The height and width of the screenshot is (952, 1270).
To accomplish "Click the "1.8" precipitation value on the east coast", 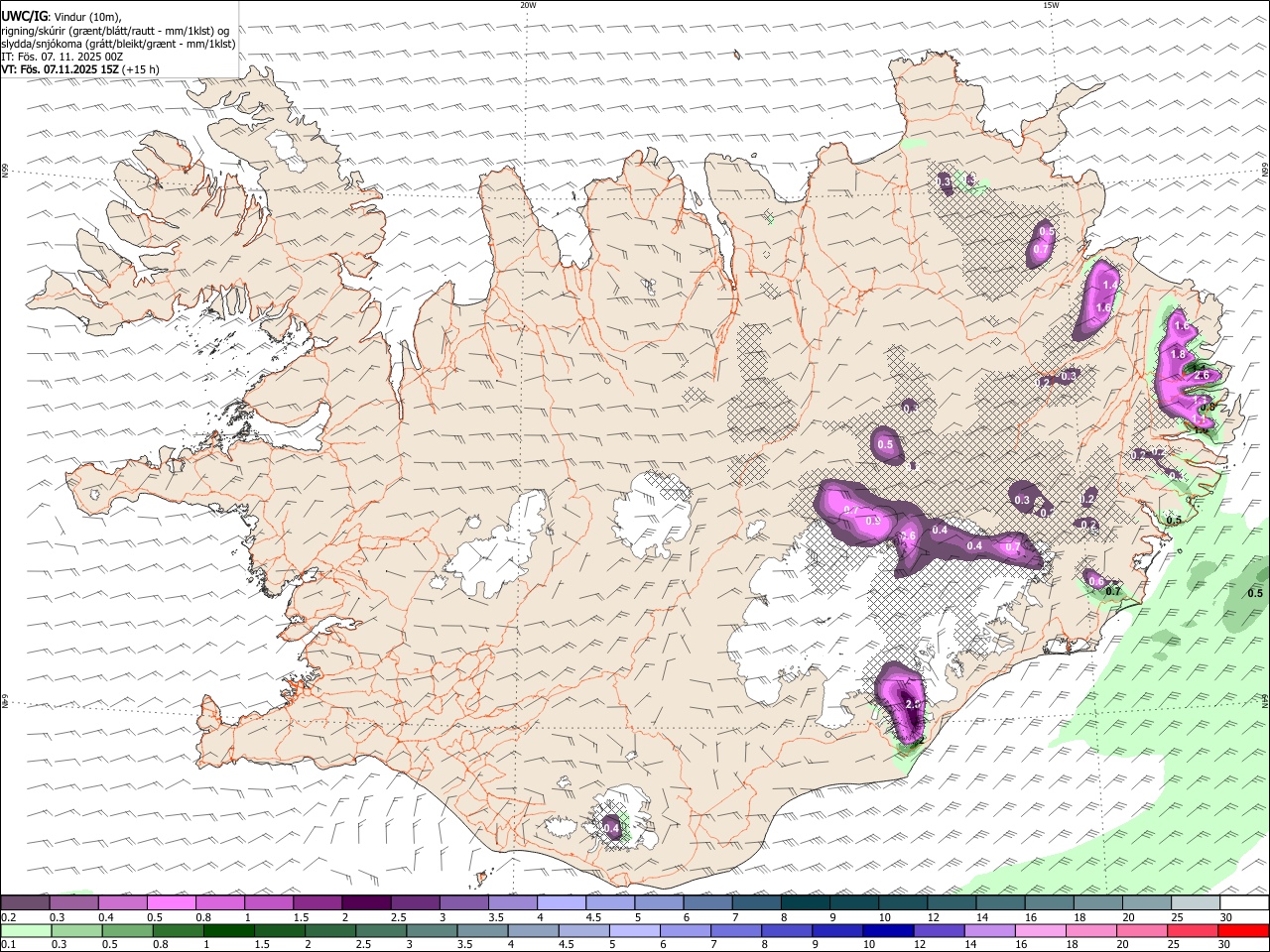I will [x=1178, y=354].
